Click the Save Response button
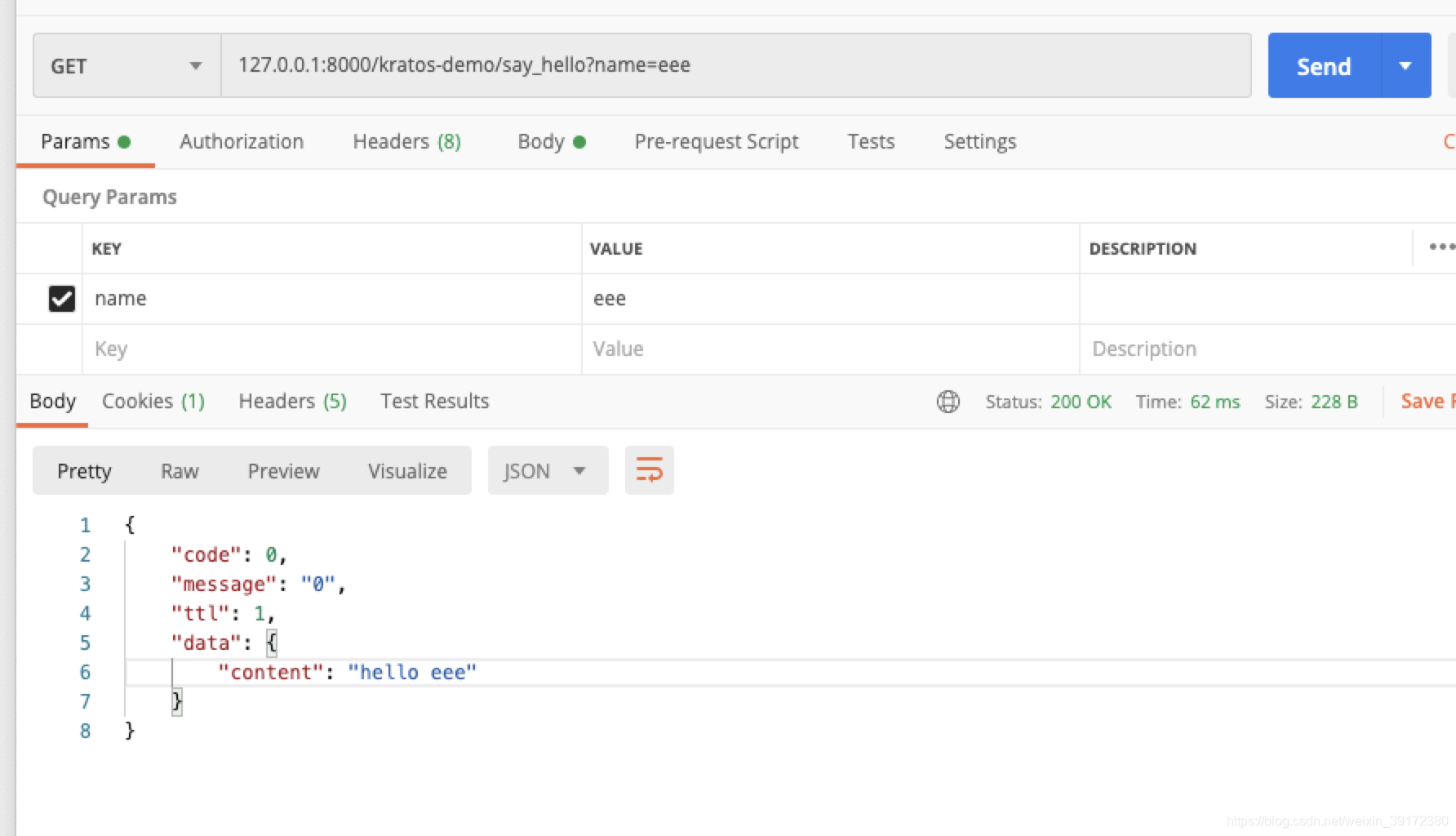Image resolution: width=1456 pixels, height=836 pixels. tap(1428, 402)
